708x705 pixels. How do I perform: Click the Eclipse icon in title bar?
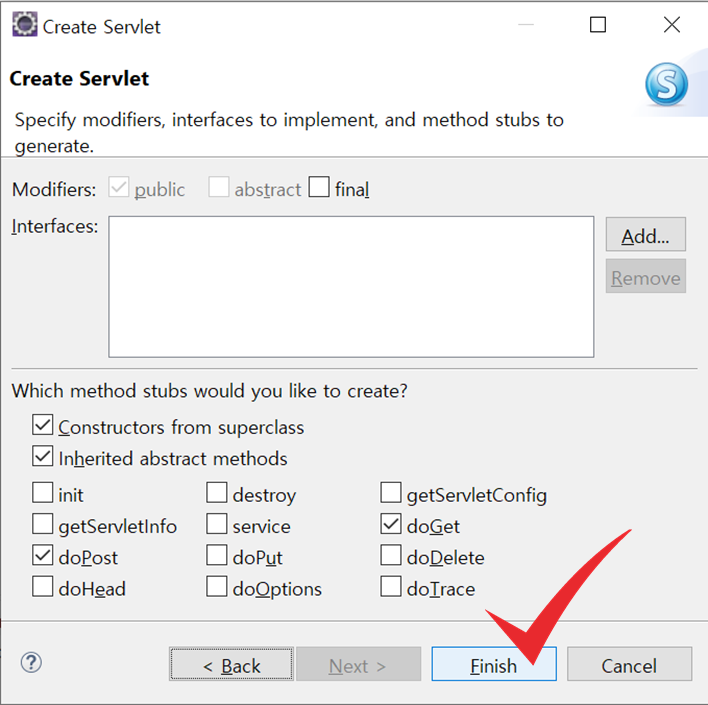point(24,24)
